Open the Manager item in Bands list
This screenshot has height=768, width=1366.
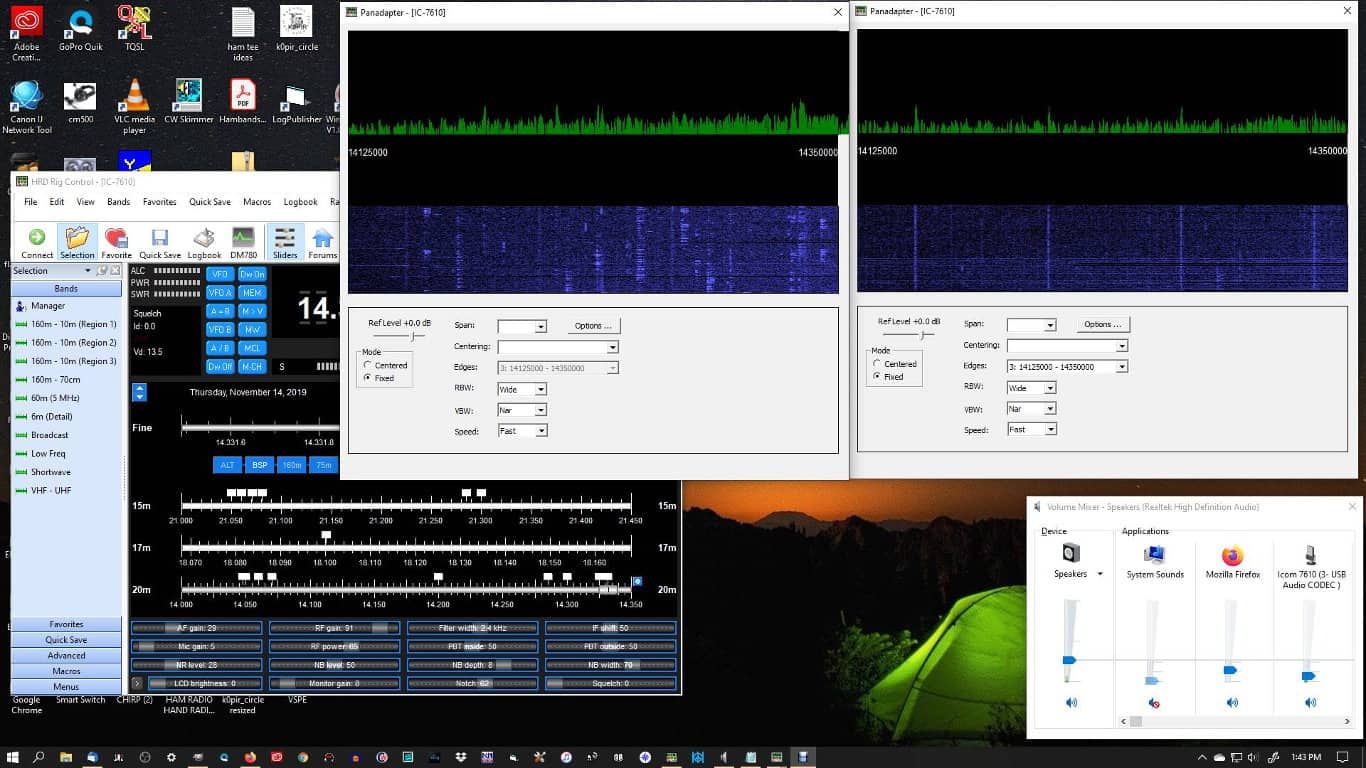tap(47, 306)
